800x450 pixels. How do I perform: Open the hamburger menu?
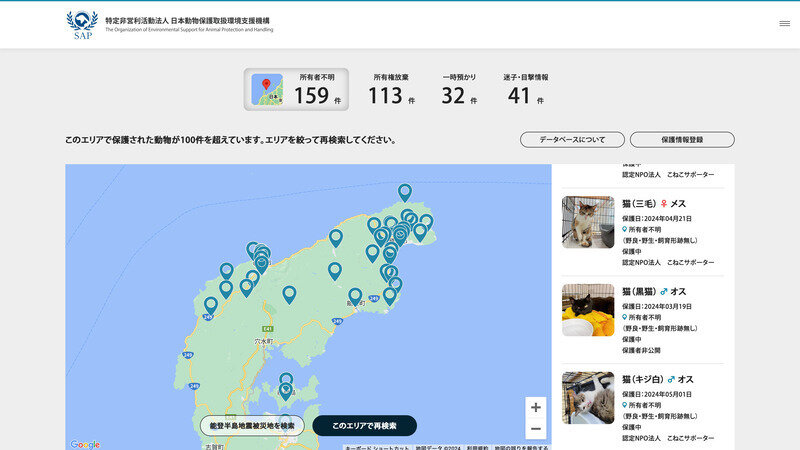(784, 23)
